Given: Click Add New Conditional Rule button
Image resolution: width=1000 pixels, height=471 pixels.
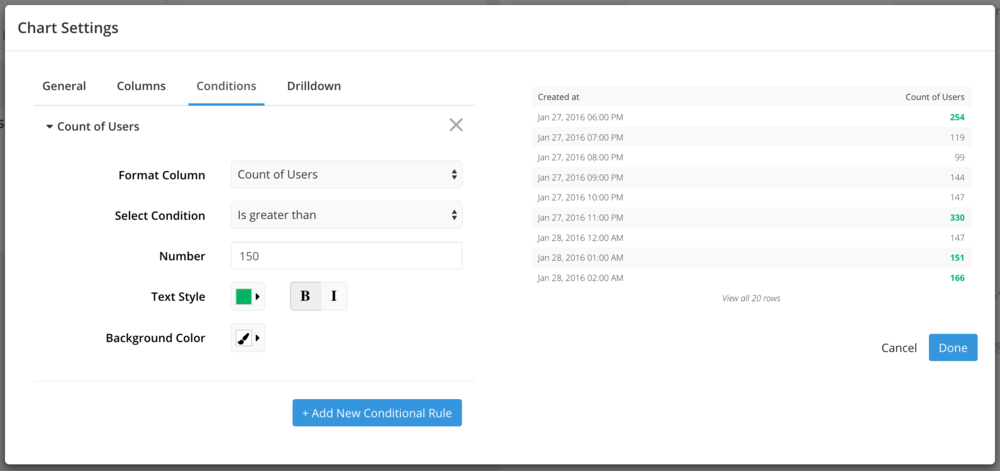Looking at the screenshot, I should (377, 413).
